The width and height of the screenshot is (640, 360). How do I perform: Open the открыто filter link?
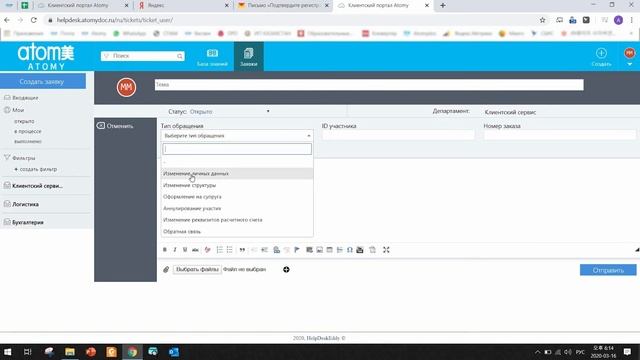pyautogui.click(x=24, y=121)
